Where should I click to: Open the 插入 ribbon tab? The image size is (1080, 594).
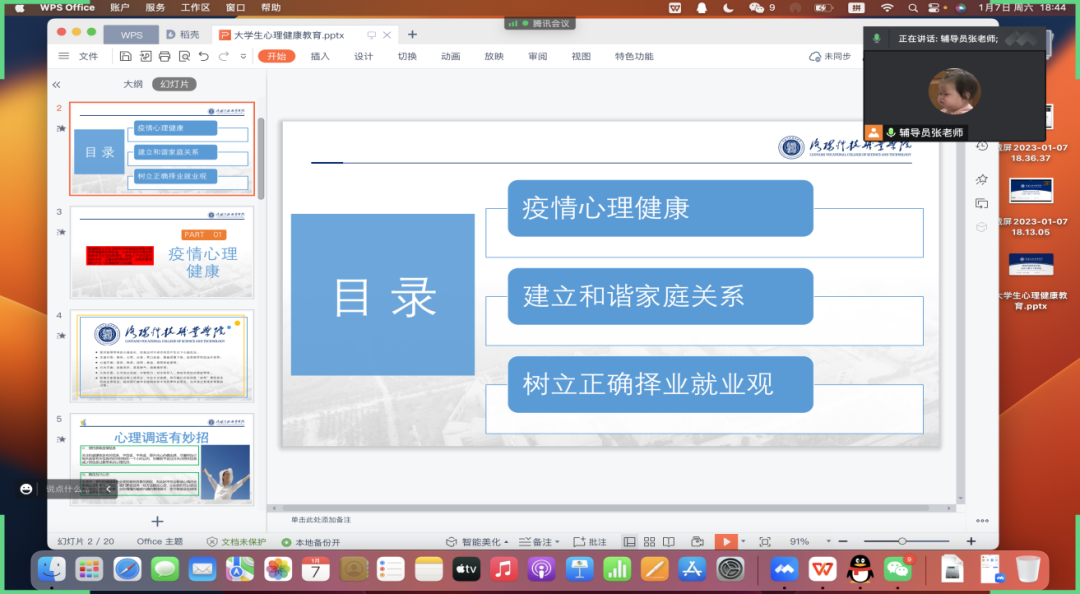(x=320, y=57)
